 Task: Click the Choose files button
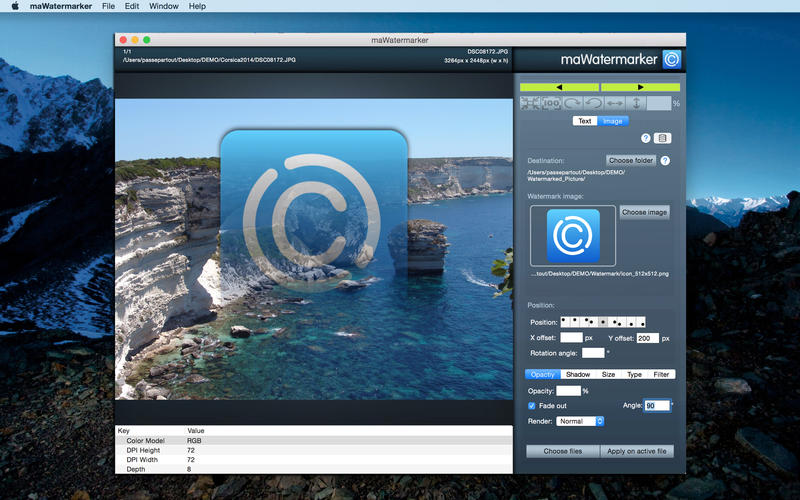click(563, 451)
